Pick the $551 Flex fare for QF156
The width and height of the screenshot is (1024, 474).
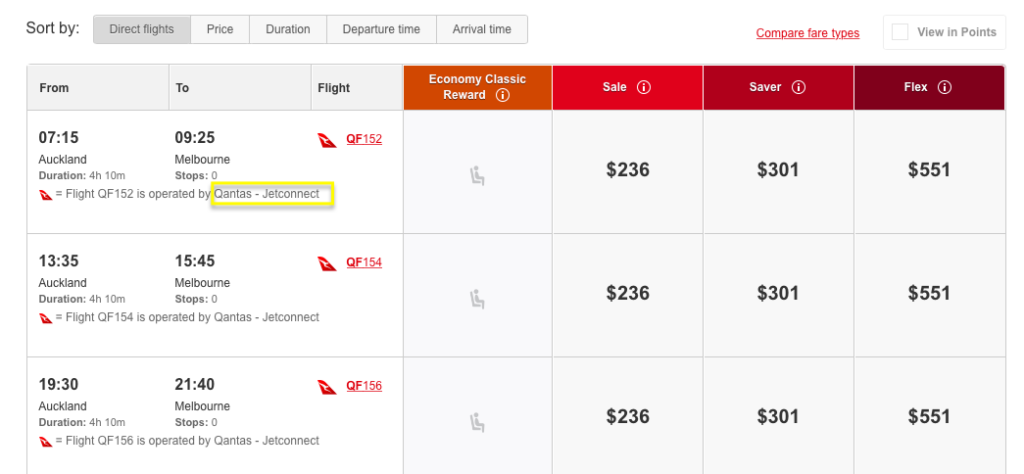click(x=929, y=417)
